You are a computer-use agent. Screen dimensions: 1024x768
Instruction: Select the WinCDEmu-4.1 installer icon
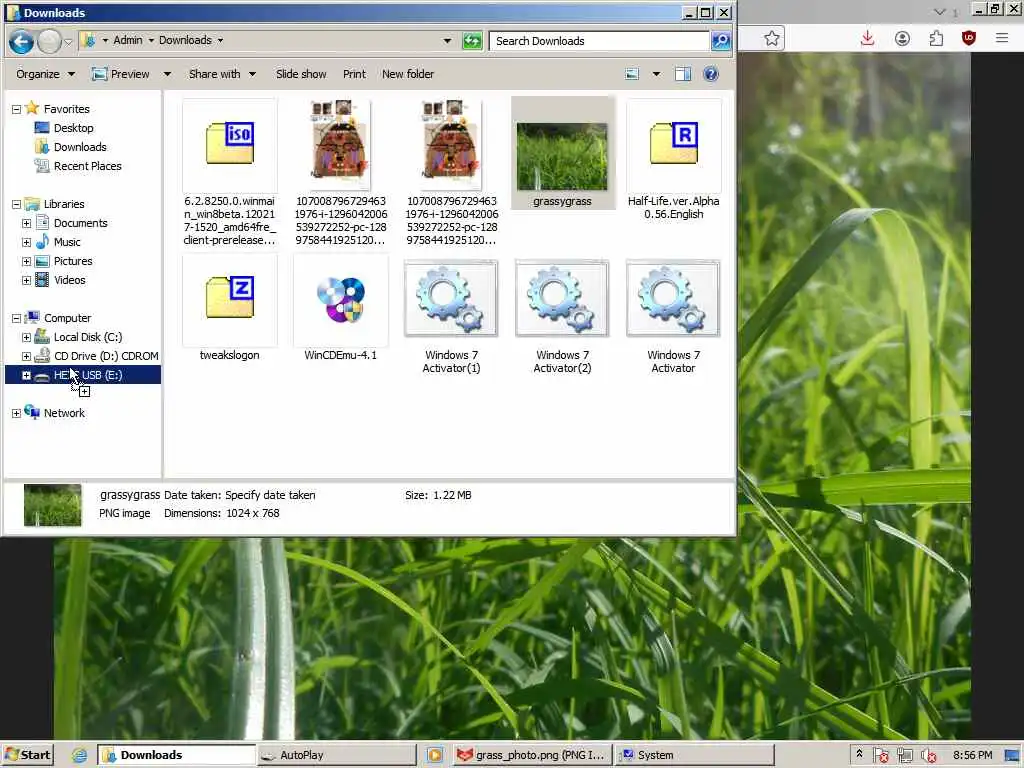click(x=341, y=300)
